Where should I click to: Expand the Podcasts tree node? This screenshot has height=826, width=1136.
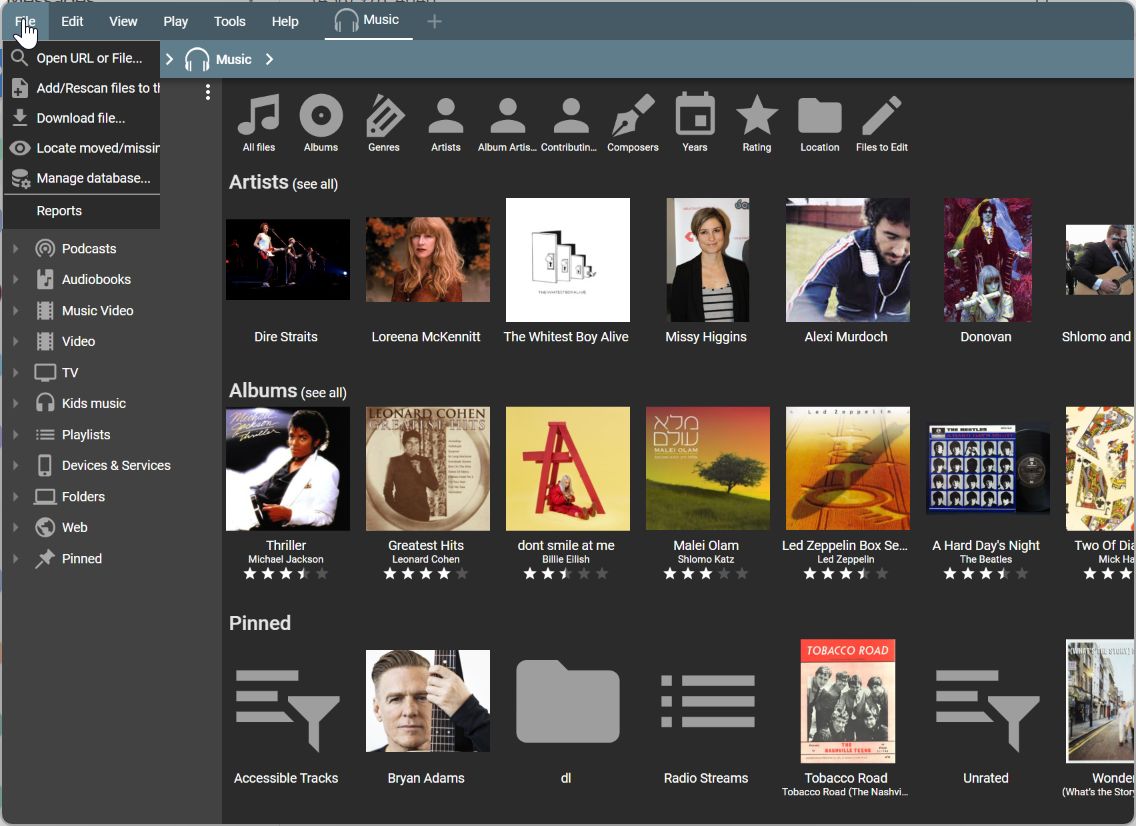pos(15,249)
